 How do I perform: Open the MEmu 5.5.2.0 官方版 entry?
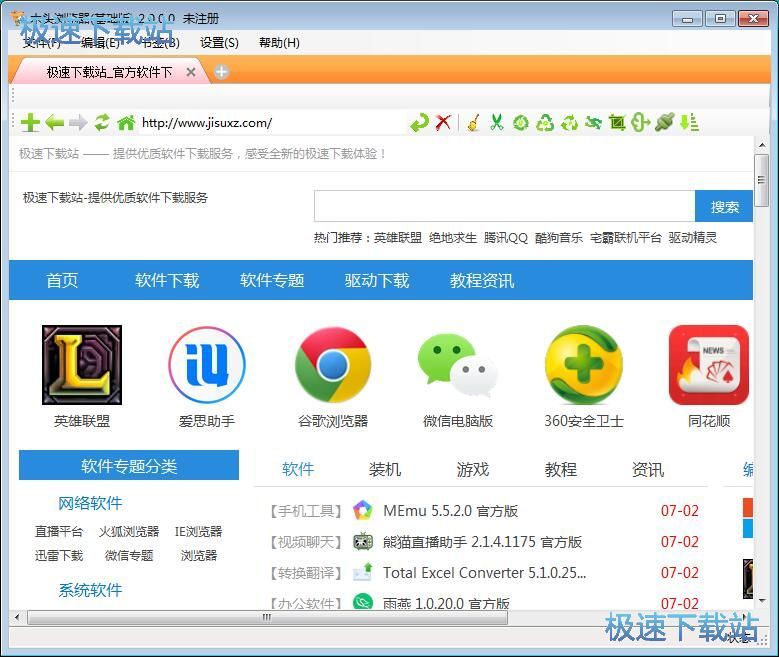point(450,510)
